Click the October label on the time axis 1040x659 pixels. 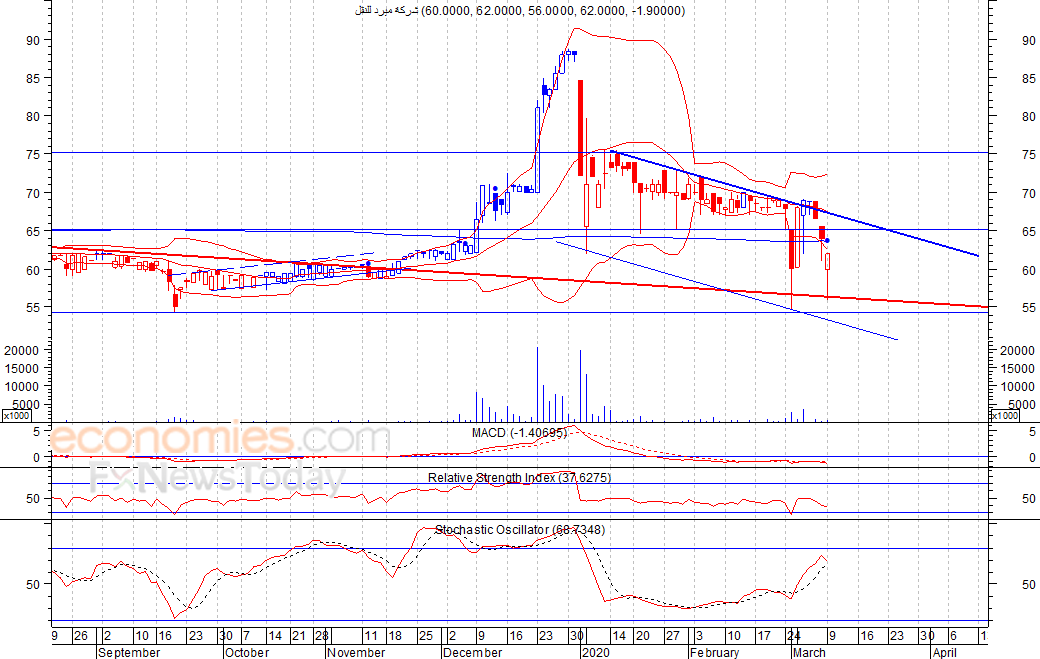[x=246, y=652]
